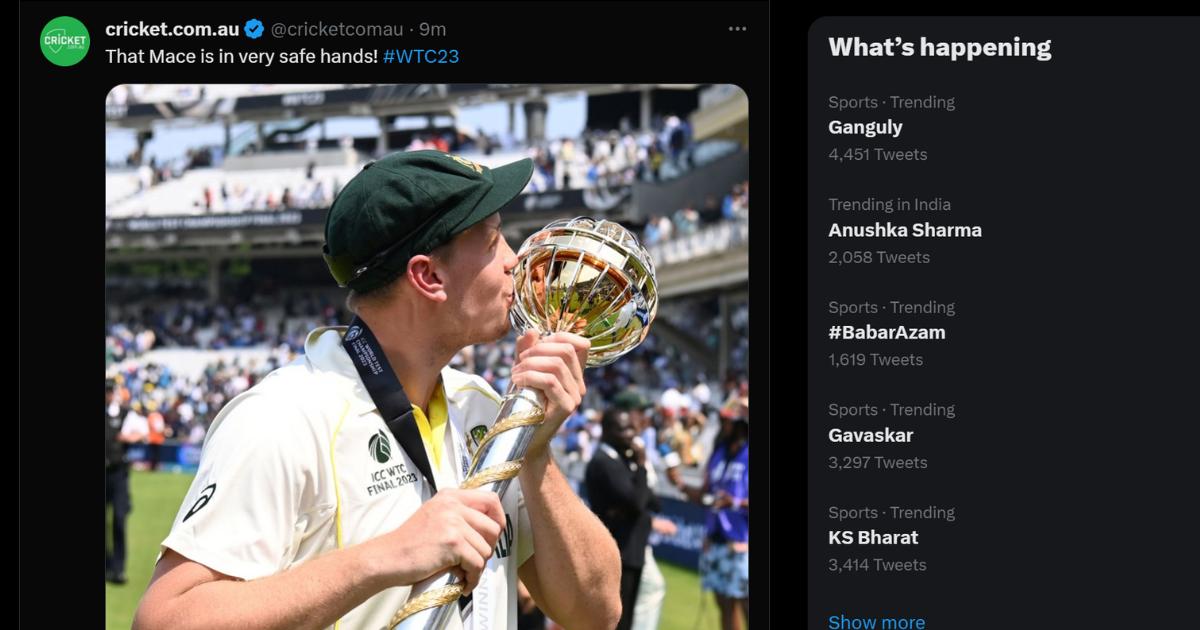Select the KS Bharat trending topic
Screen dimensions: 1200x630
(x=873, y=537)
